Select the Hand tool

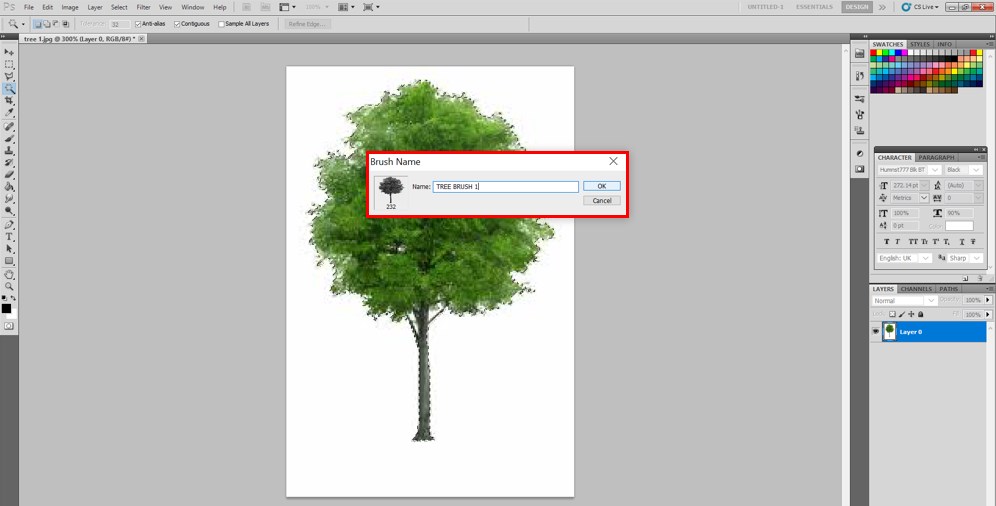tap(9, 275)
